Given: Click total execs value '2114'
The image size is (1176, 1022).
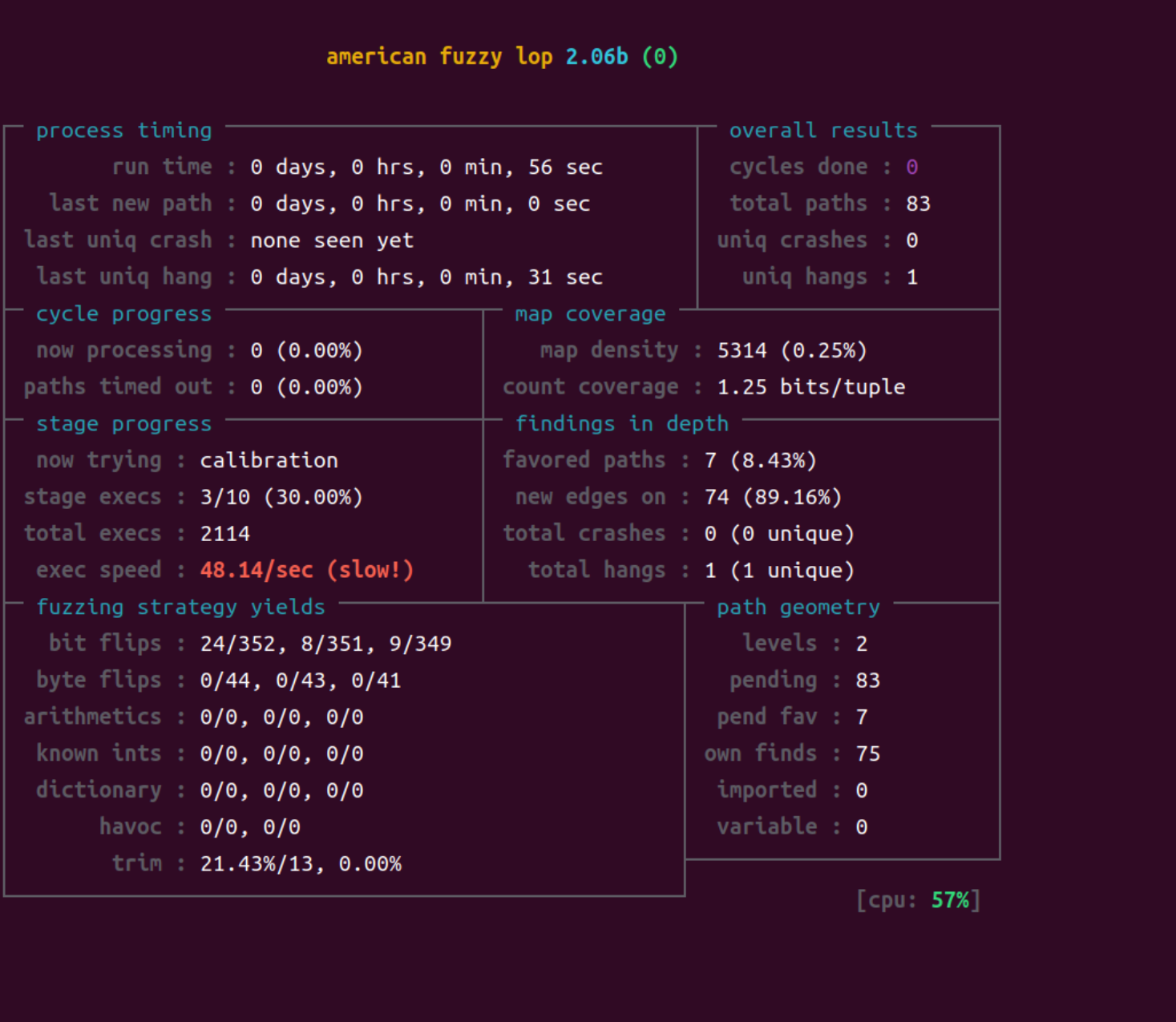Looking at the screenshot, I should [225, 534].
